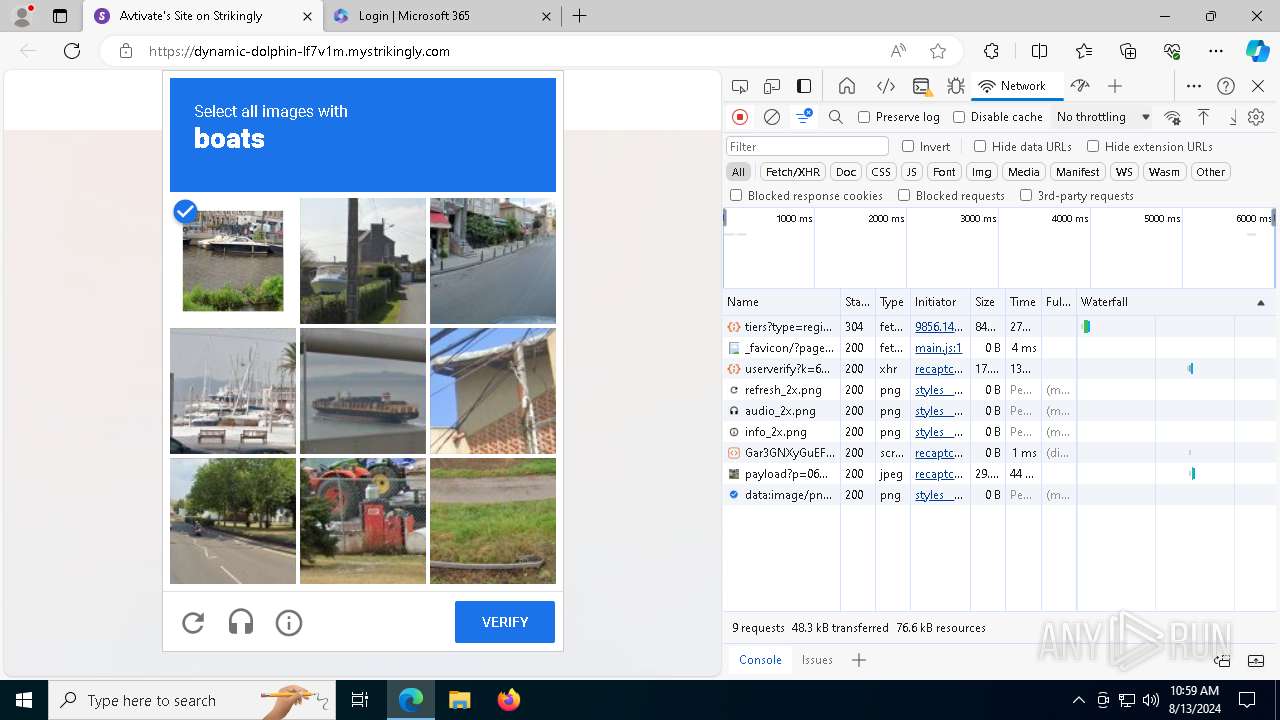Open Favorites star-list icon in Edge toolbar
Image resolution: width=1280 pixels, height=720 pixels.
[x=1084, y=51]
